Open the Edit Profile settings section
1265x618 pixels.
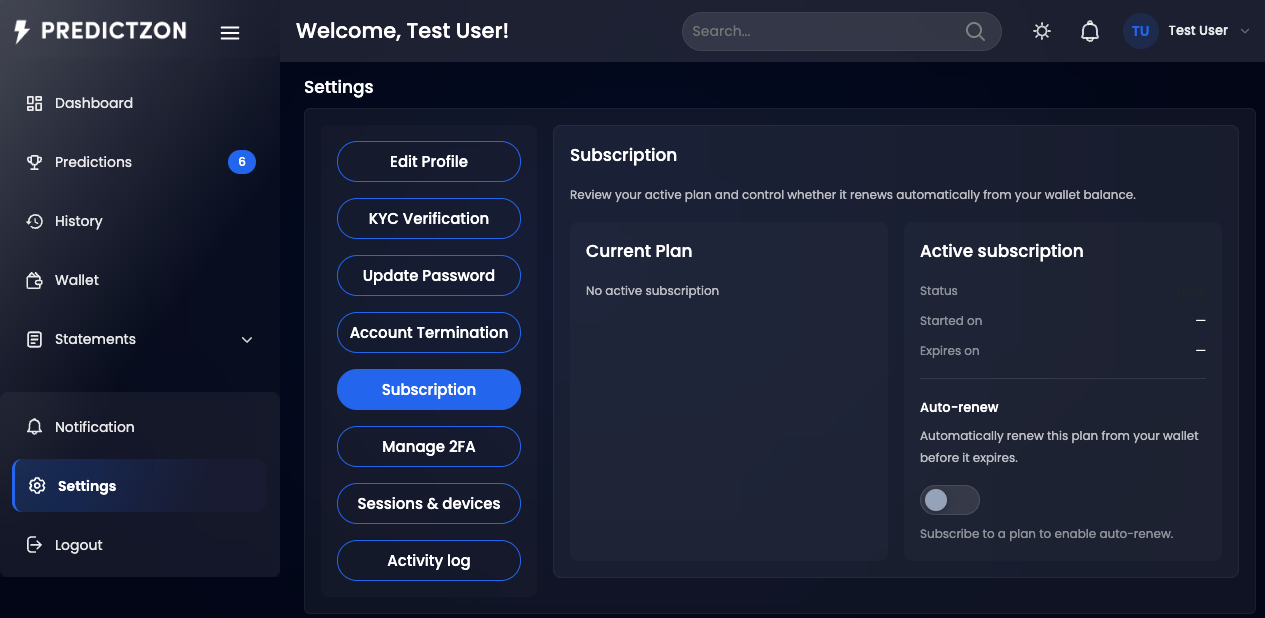[x=429, y=162]
